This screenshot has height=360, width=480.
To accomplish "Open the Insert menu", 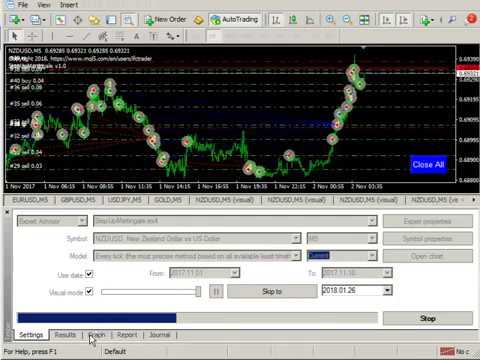I will (x=69, y=5).
